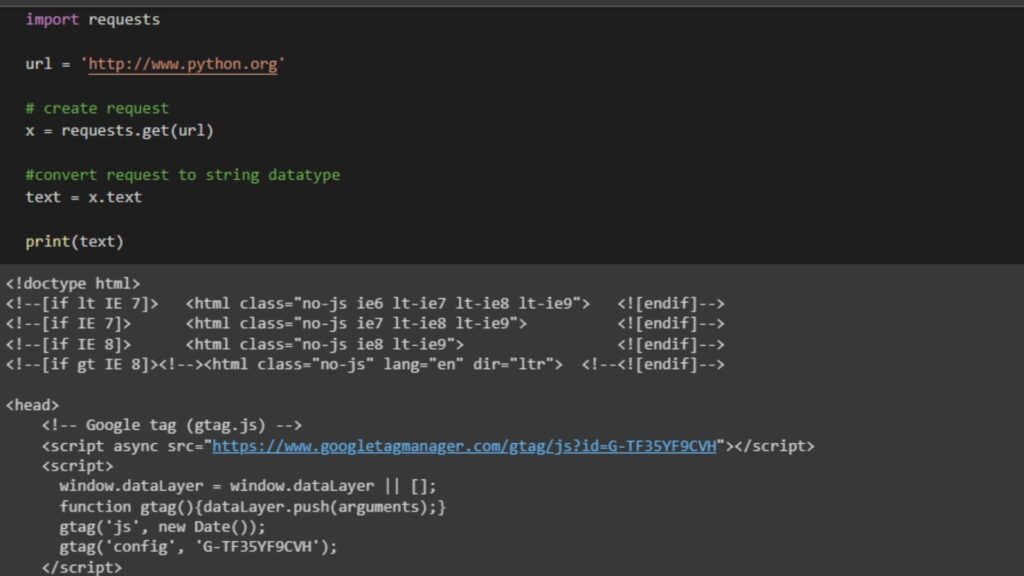Click the 'function gtag()' output line
This screenshot has height=576, width=1024.
click(x=253, y=507)
